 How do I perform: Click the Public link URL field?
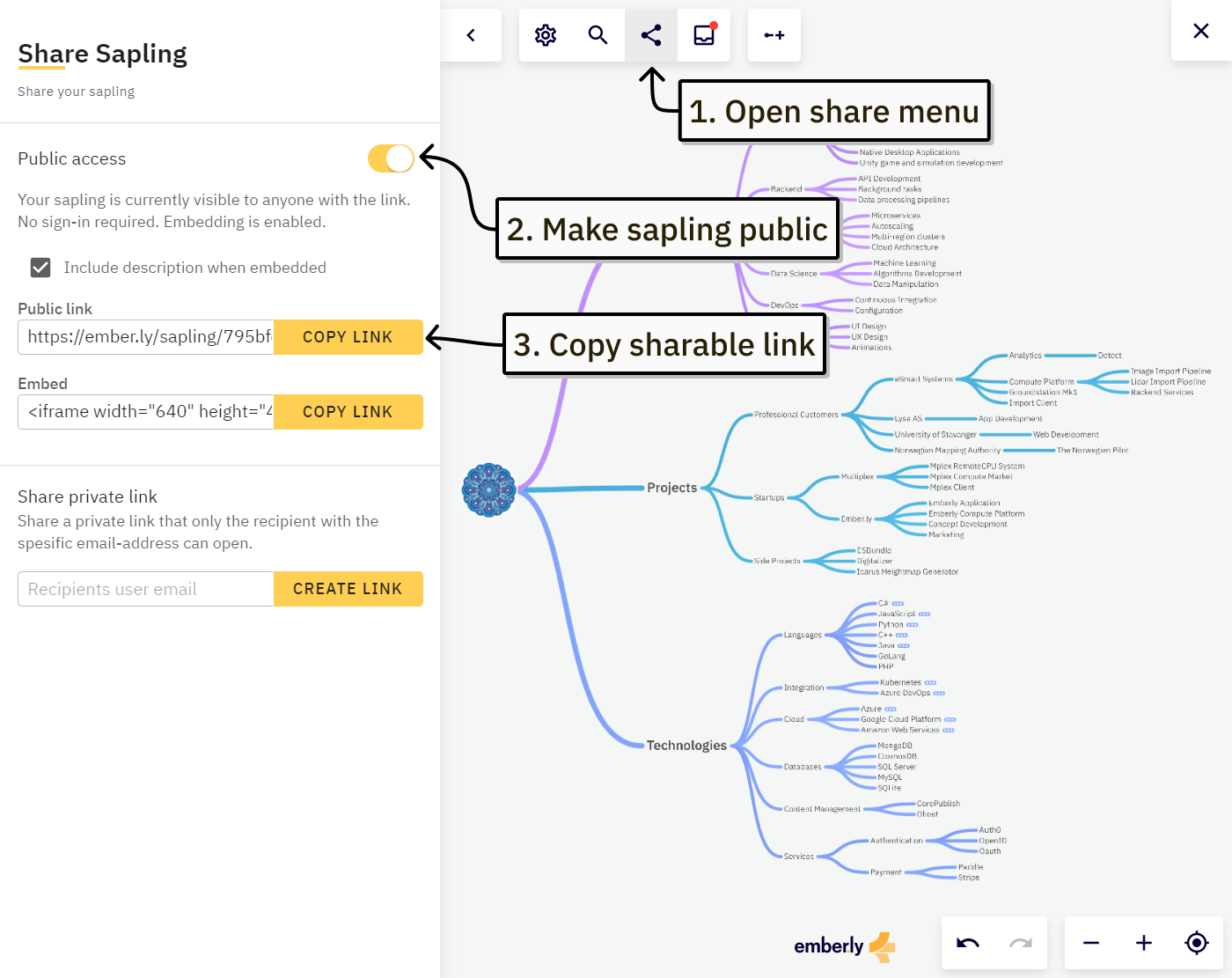146,337
